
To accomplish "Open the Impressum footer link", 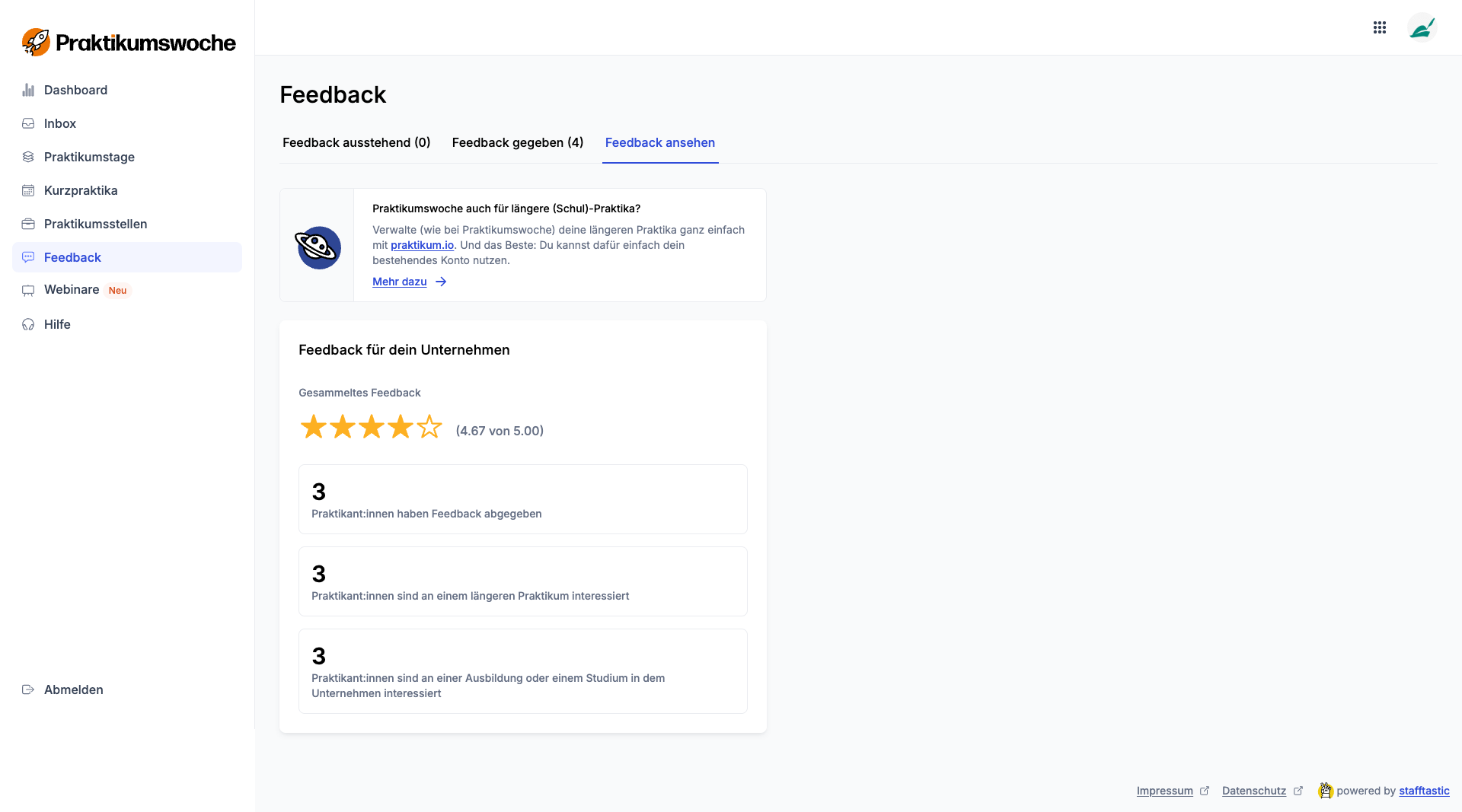I will tap(1164, 791).
